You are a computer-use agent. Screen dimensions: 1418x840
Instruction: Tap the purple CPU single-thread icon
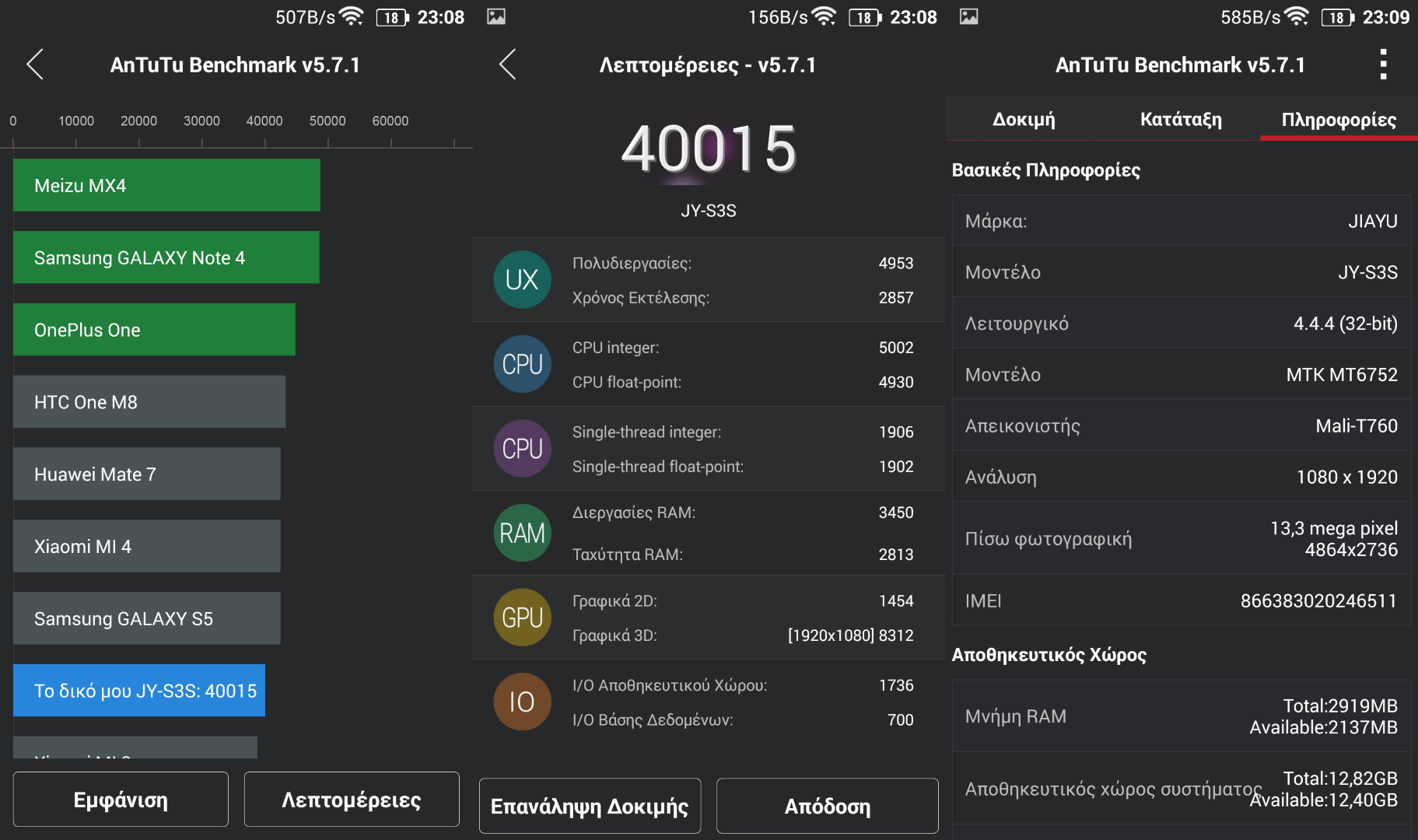click(x=522, y=449)
